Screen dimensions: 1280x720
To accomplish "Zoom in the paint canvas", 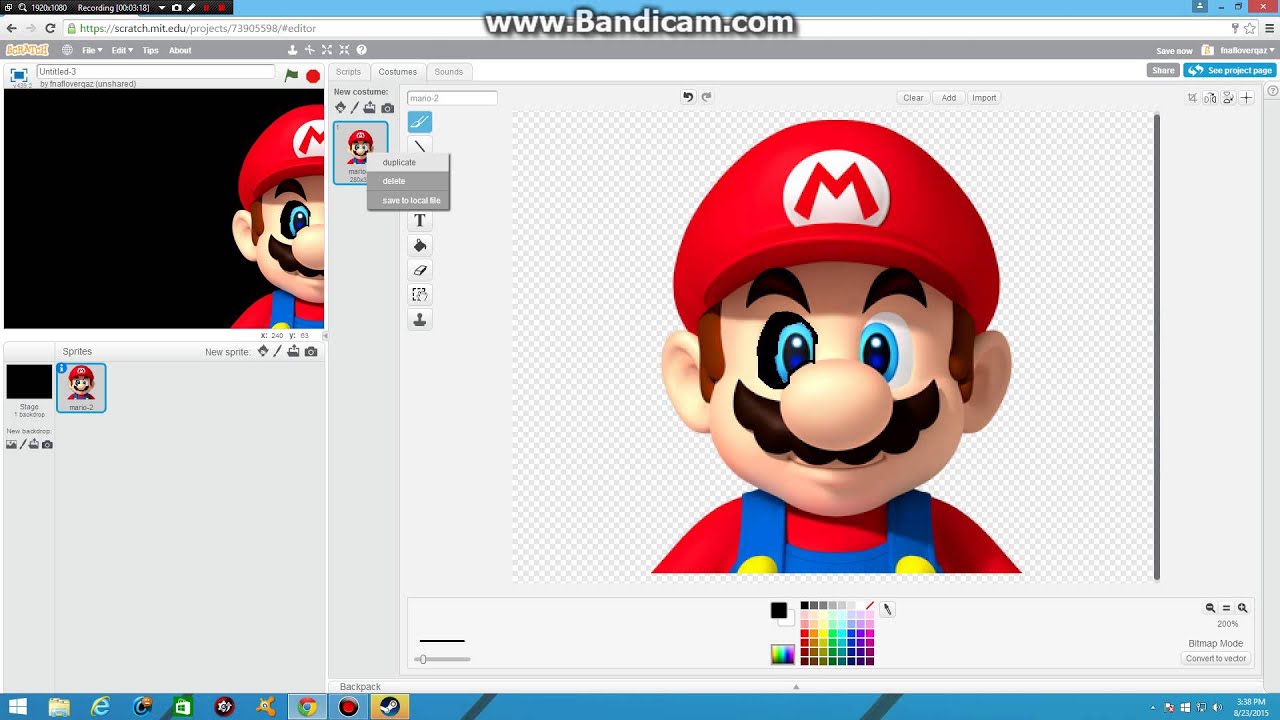I will point(1243,608).
